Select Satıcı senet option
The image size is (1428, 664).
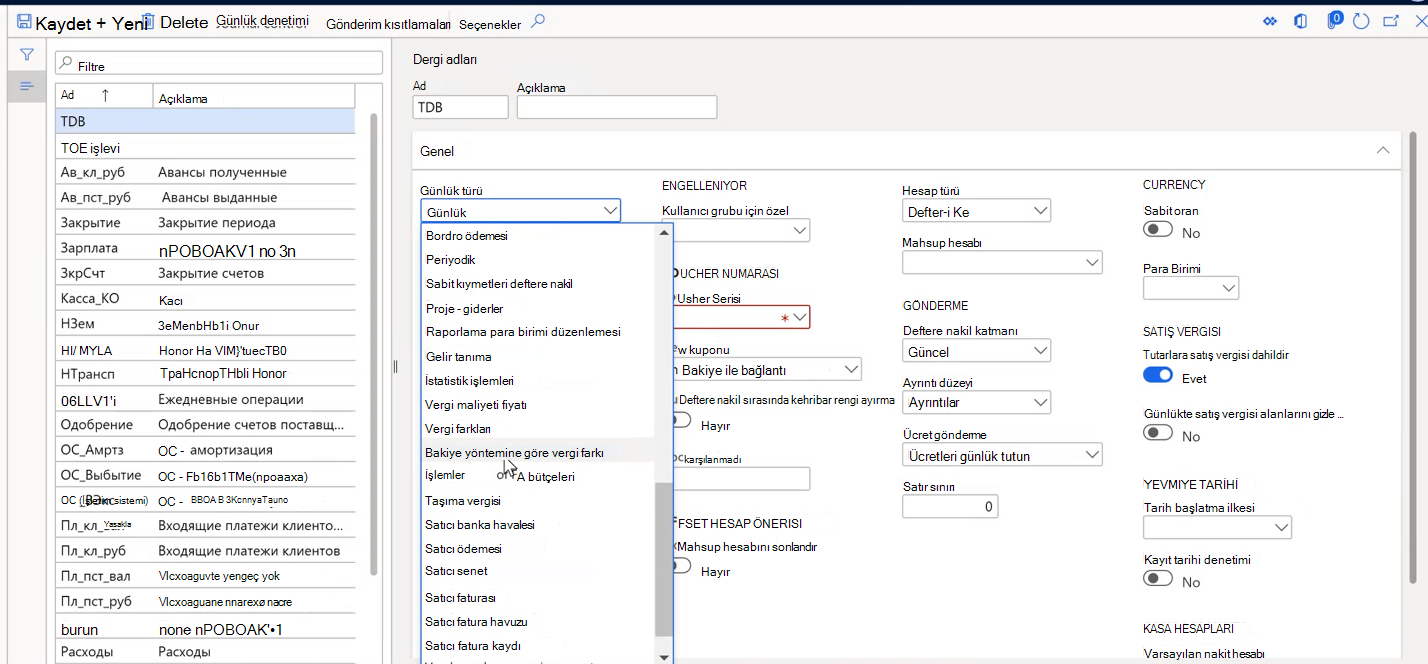[538, 571]
